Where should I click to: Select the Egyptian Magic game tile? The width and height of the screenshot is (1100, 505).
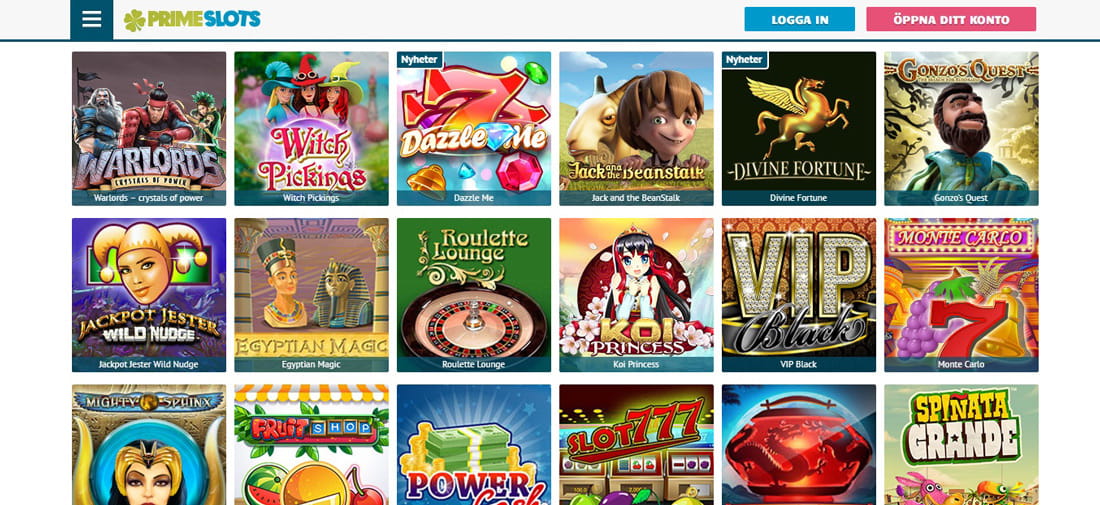[311, 295]
